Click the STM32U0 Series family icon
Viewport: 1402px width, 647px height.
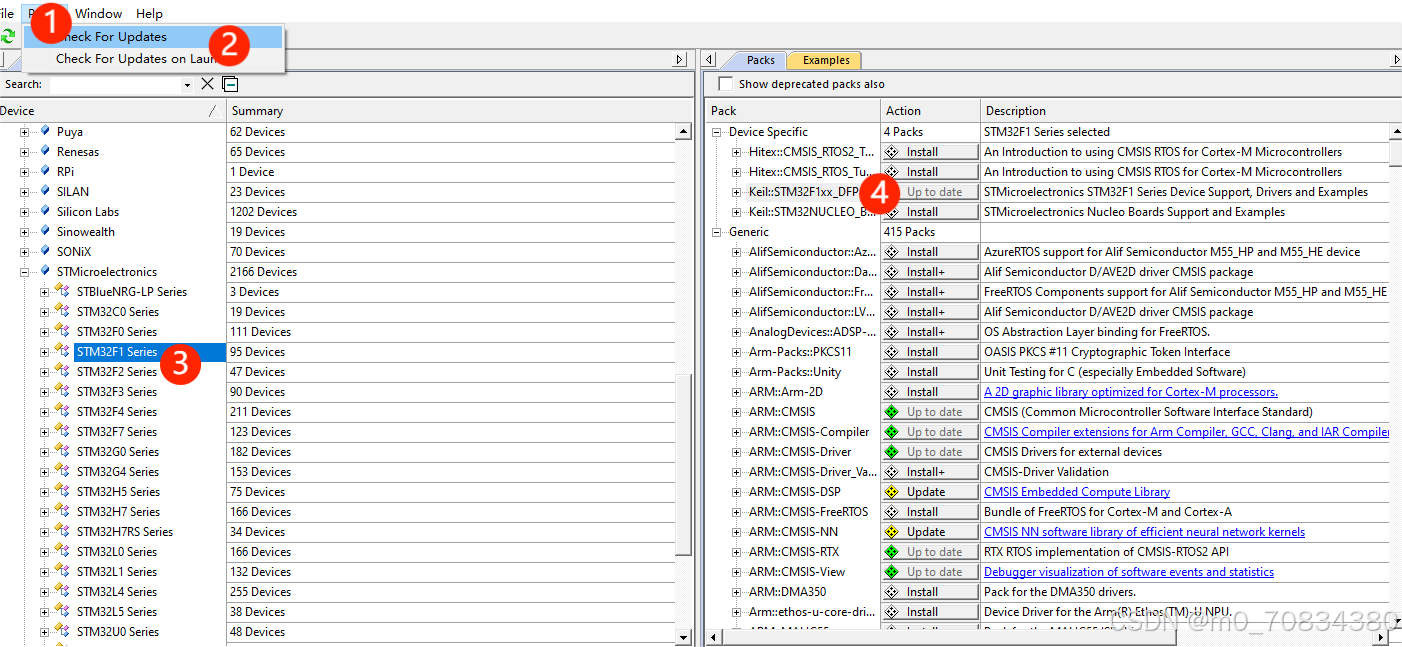[x=63, y=632]
